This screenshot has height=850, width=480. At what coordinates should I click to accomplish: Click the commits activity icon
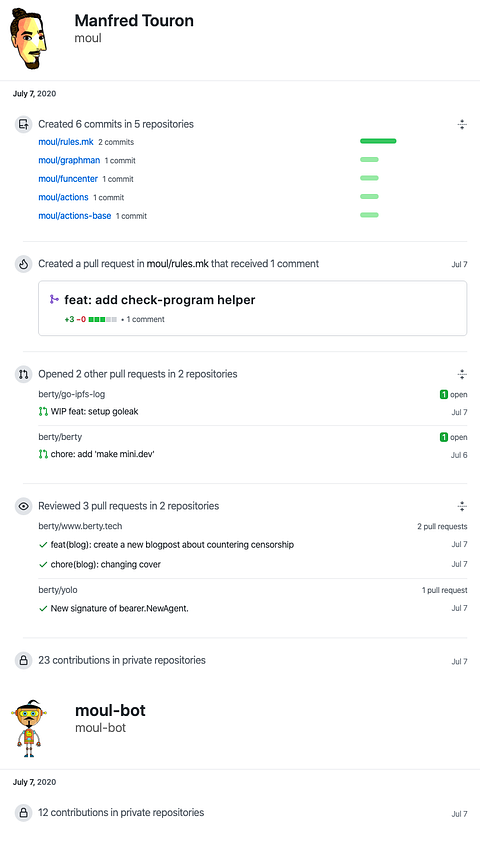click(23, 124)
